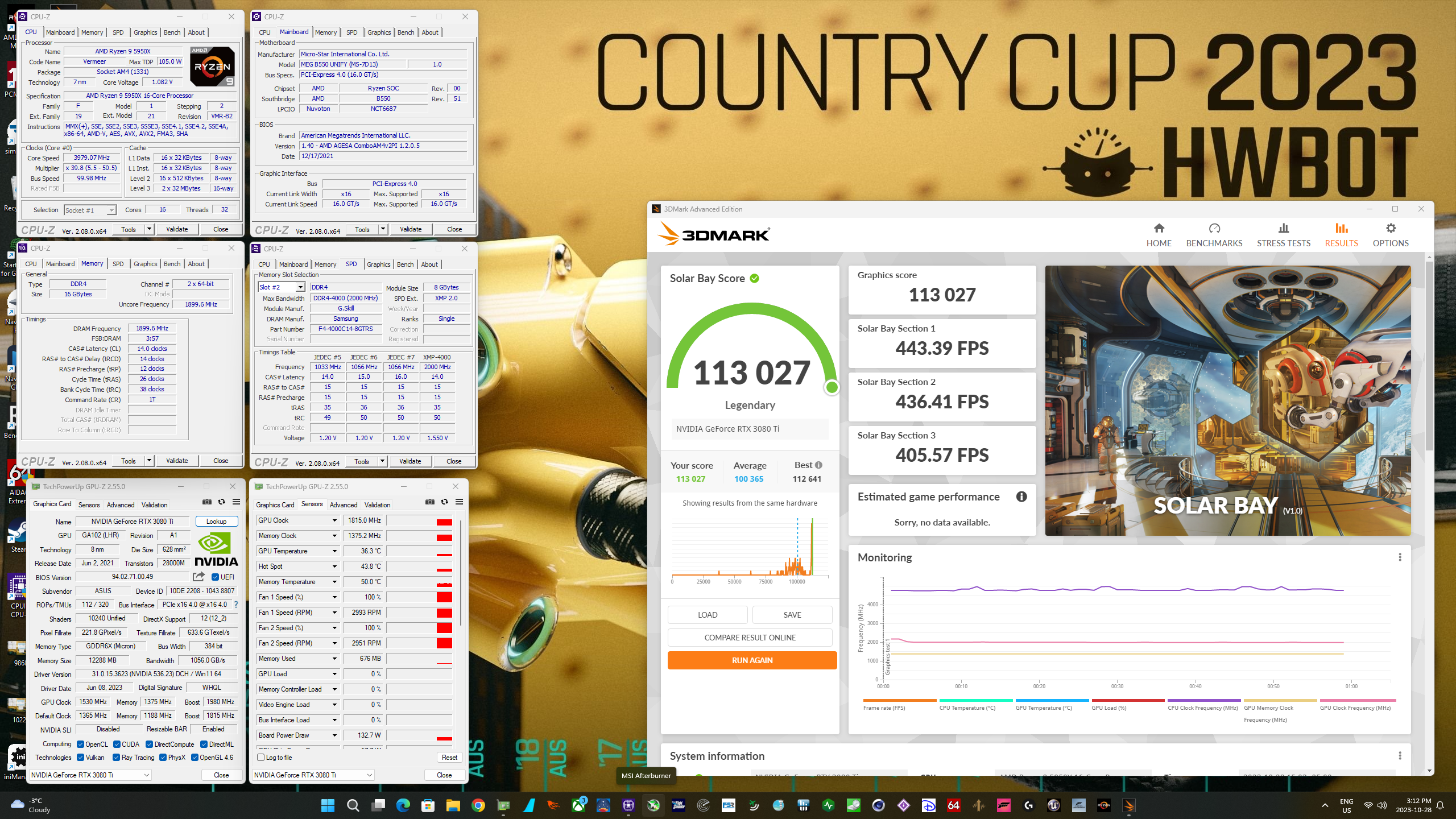This screenshot has height=819, width=1456.
Task: Open the Options gear icon in 3DMark
Action: [x=1391, y=229]
